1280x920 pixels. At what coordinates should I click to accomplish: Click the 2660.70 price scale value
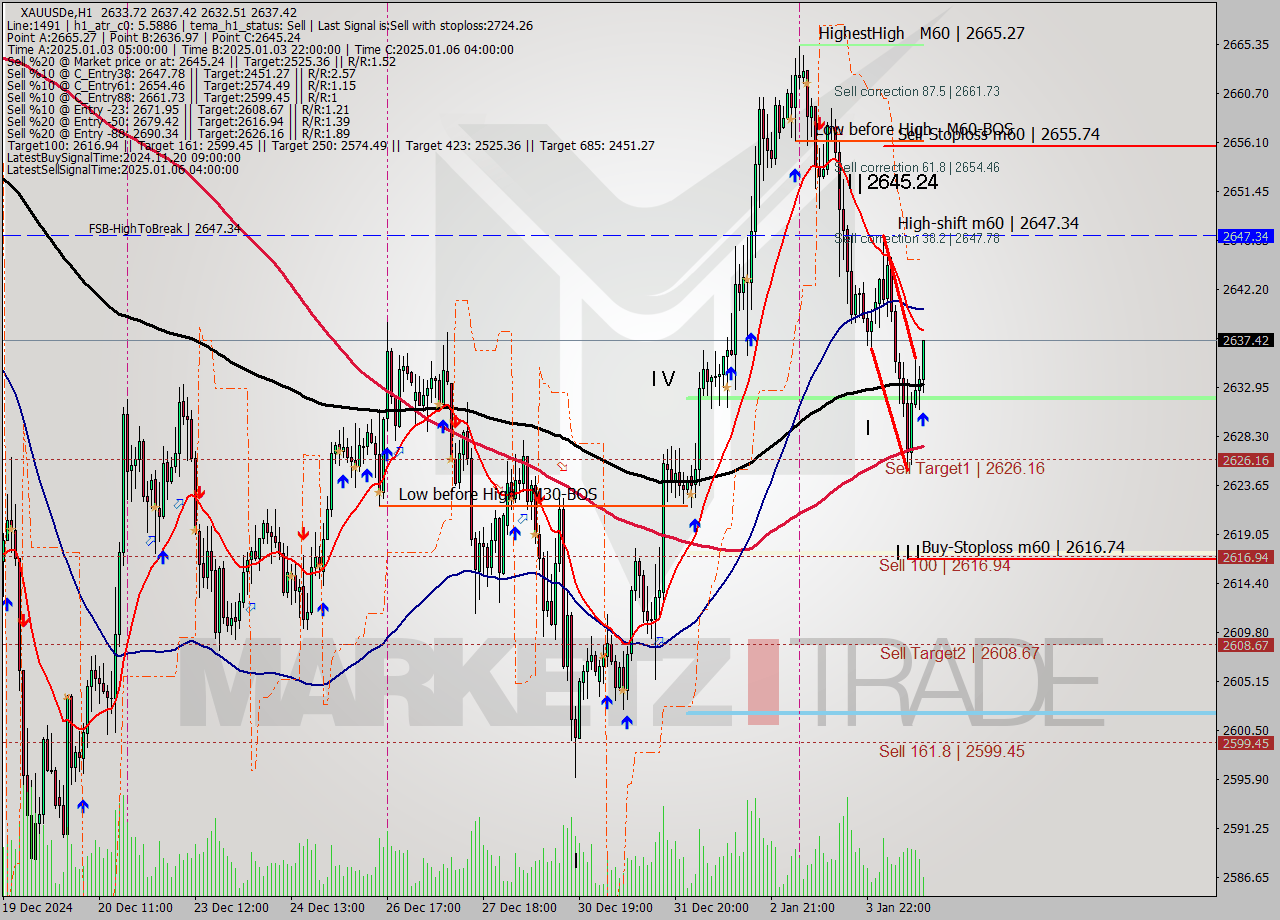[x=1246, y=93]
